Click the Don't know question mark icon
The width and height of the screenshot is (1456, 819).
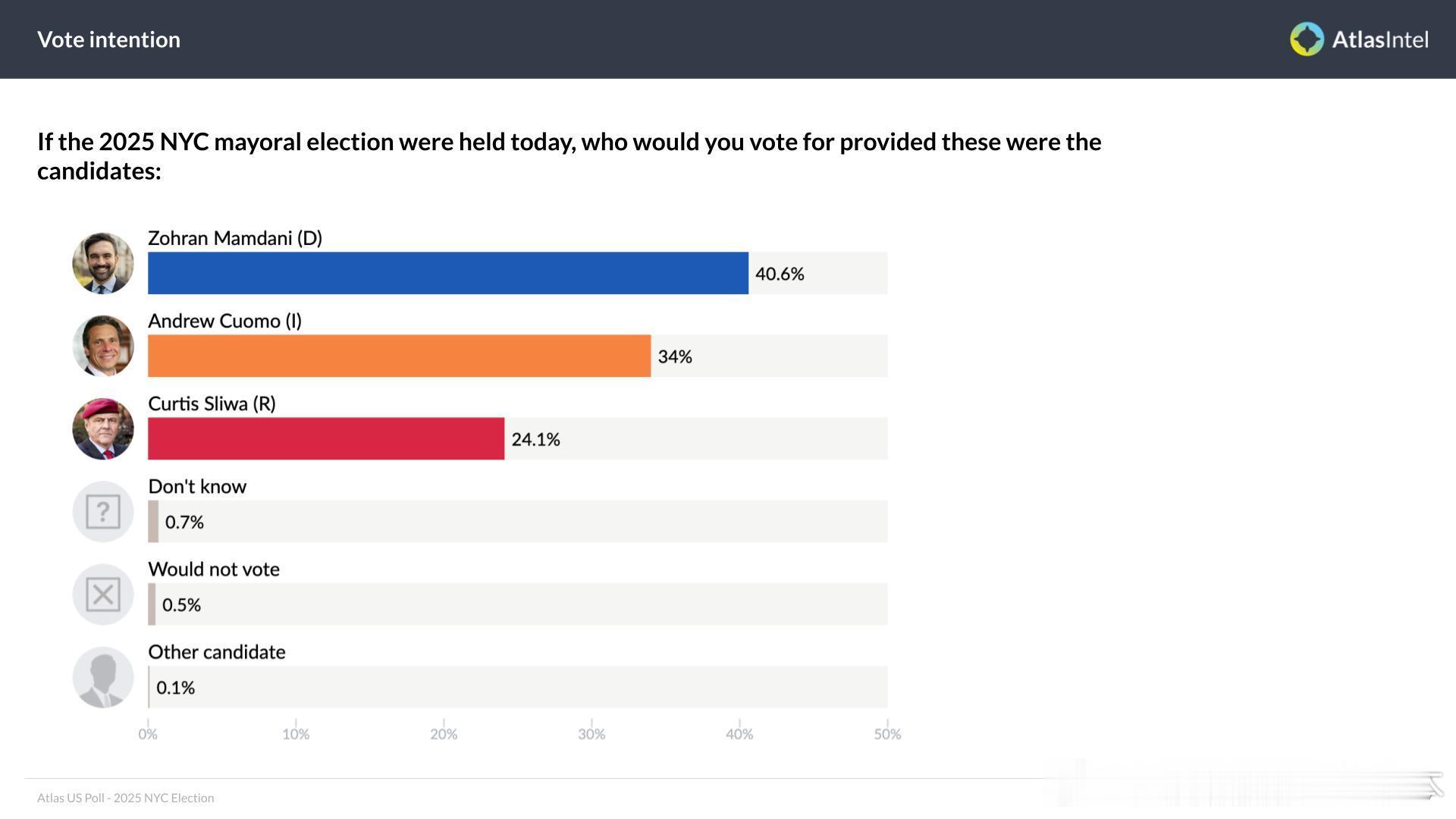coord(103,511)
